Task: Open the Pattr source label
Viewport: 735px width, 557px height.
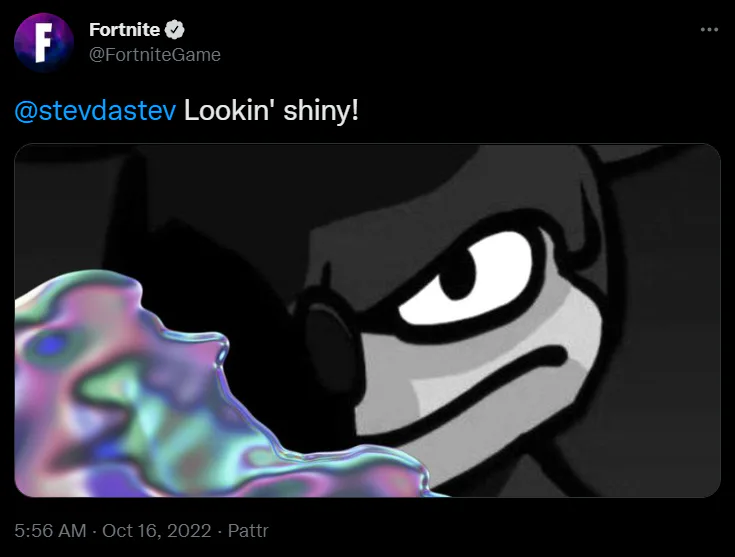Action: 248,531
